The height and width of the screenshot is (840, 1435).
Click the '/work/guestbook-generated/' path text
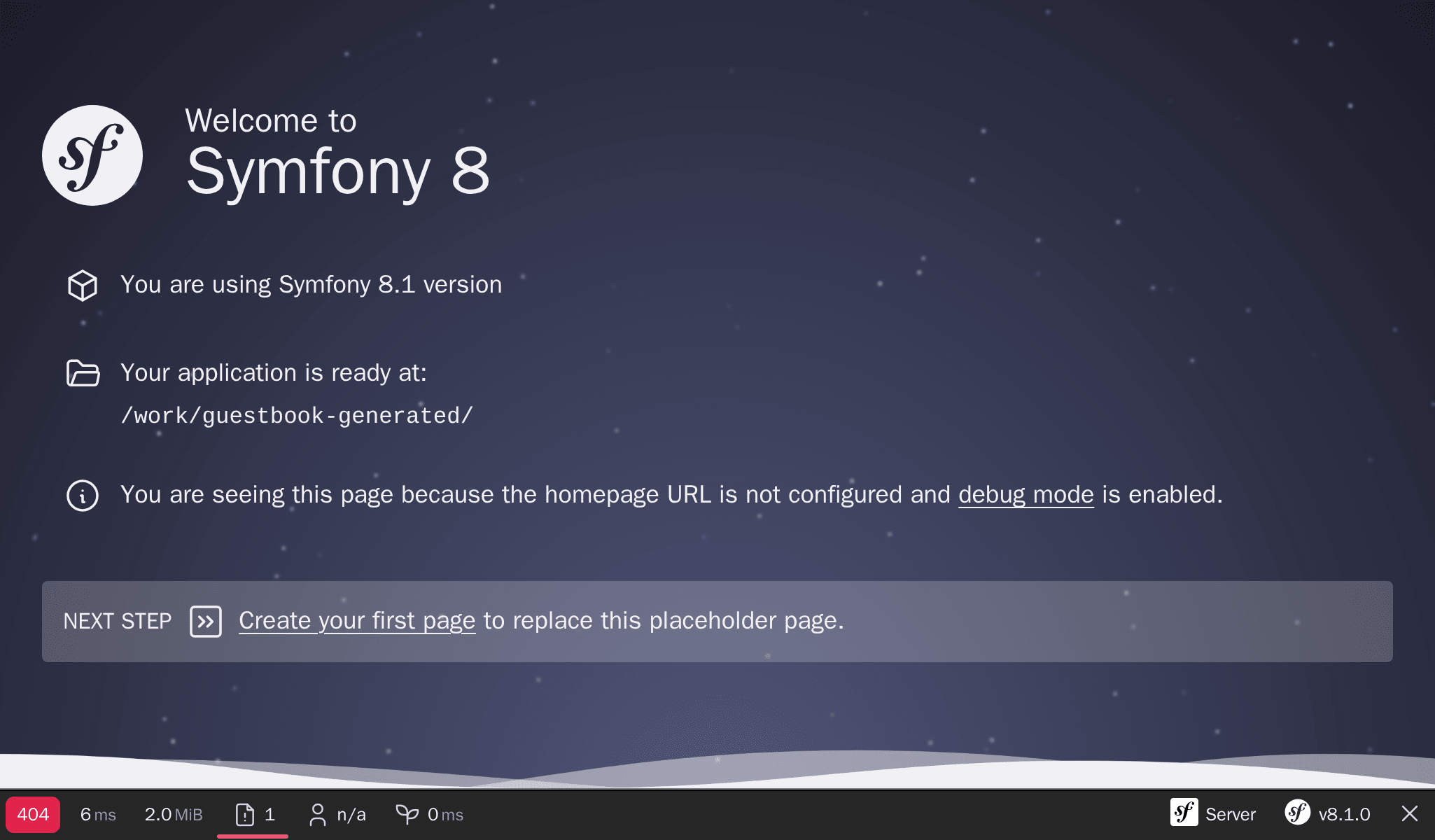[x=297, y=416]
